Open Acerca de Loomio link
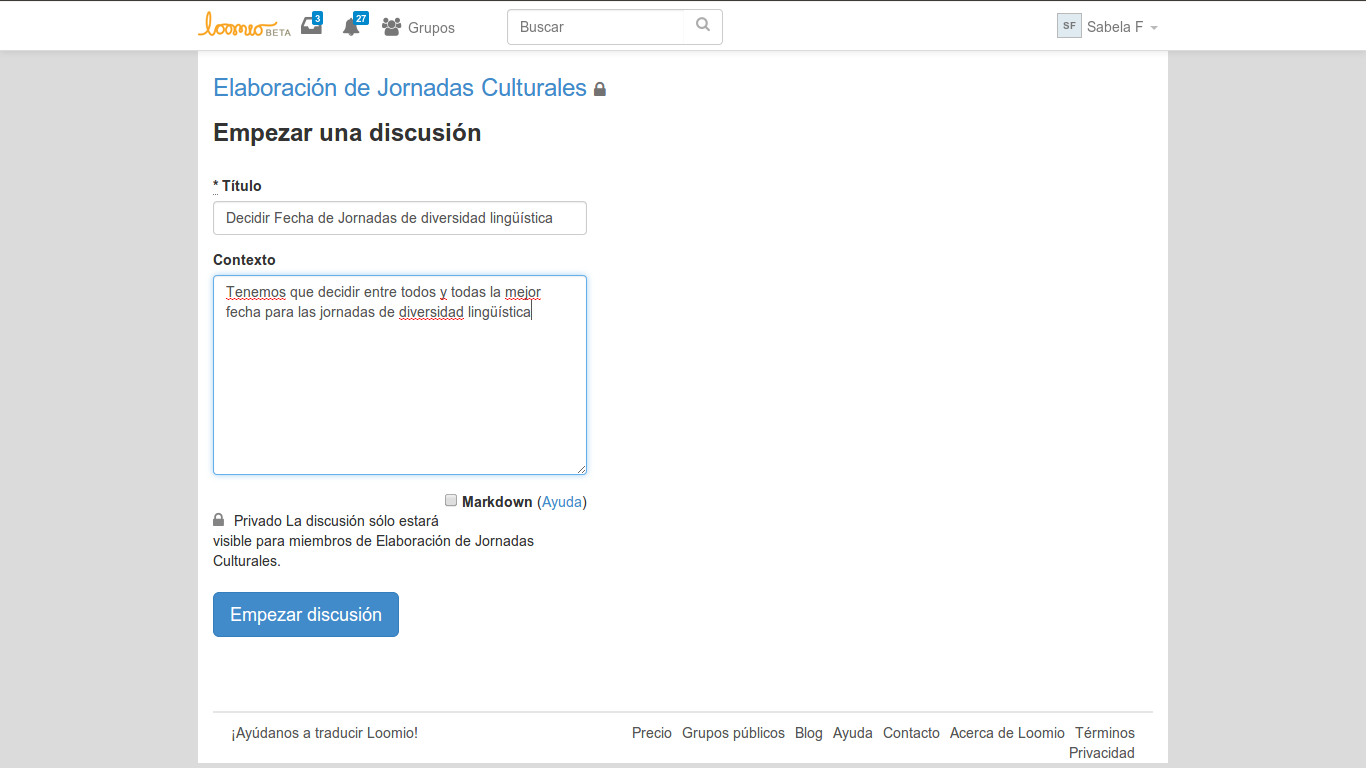 coord(1007,733)
